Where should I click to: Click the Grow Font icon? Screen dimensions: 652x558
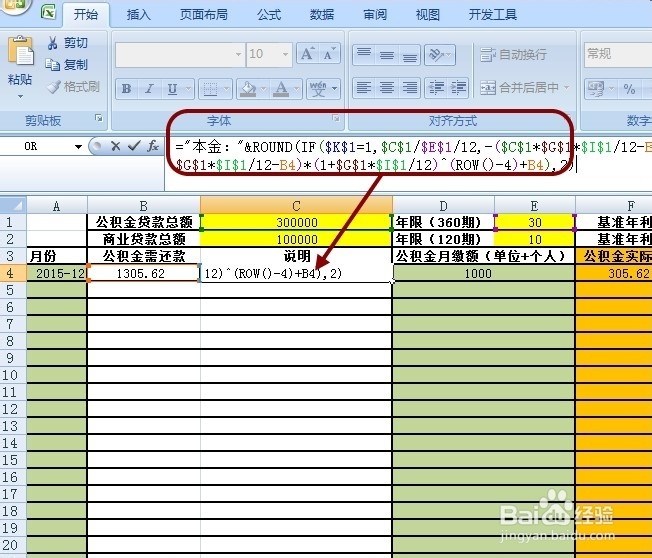click(307, 54)
